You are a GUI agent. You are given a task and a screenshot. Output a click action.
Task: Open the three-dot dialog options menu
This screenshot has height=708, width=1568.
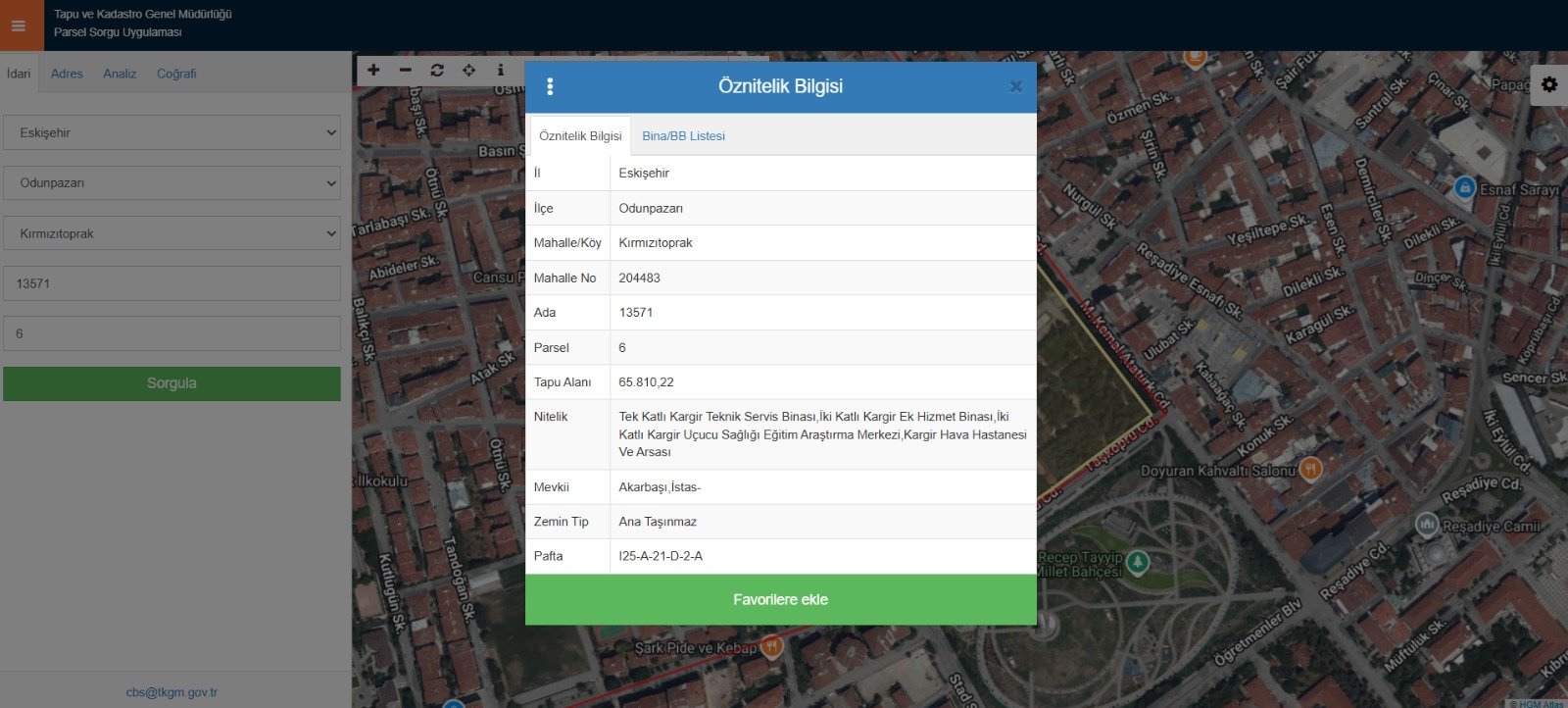coord(550,86)
